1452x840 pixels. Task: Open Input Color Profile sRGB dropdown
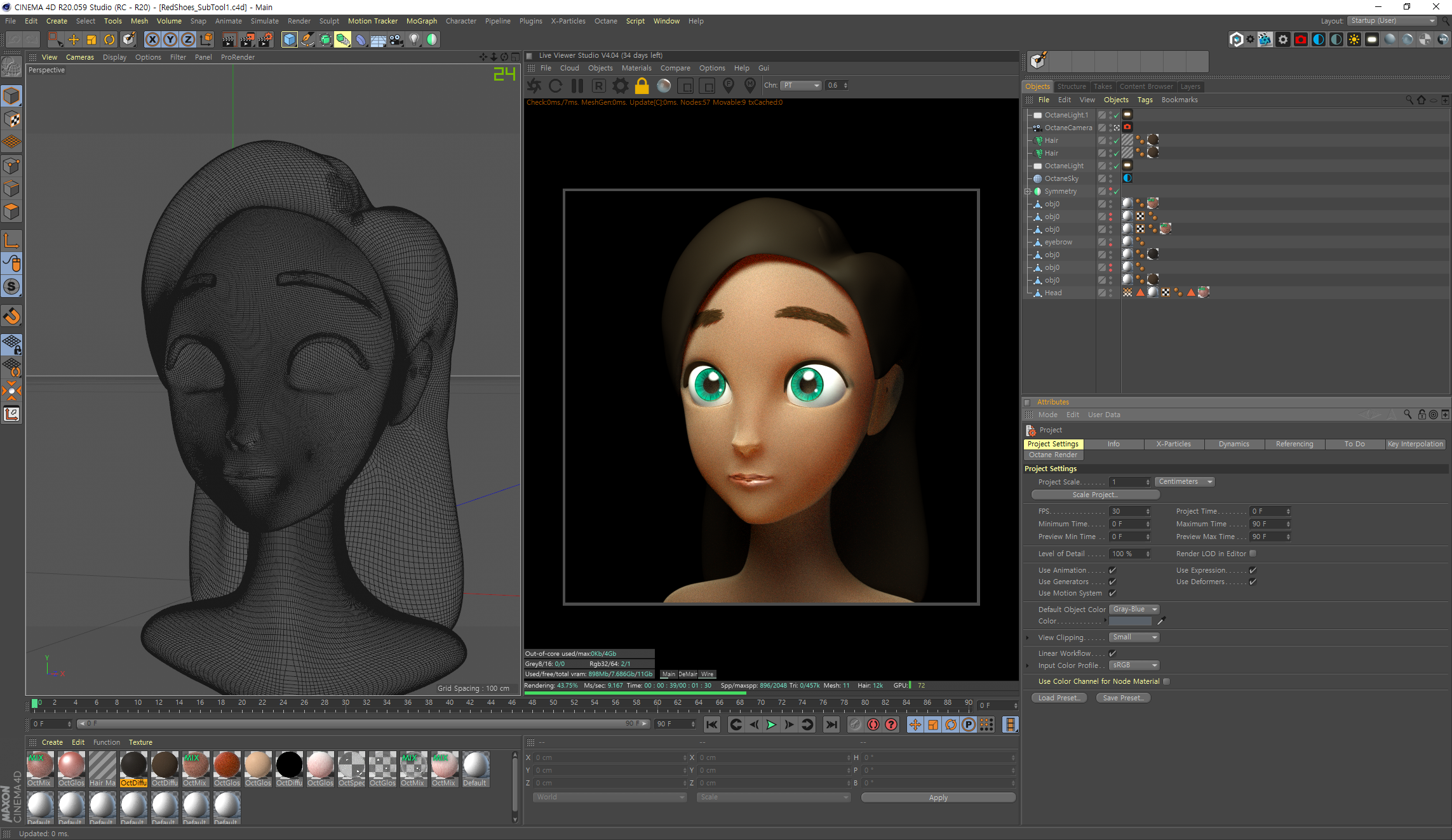coord(1134,665)
